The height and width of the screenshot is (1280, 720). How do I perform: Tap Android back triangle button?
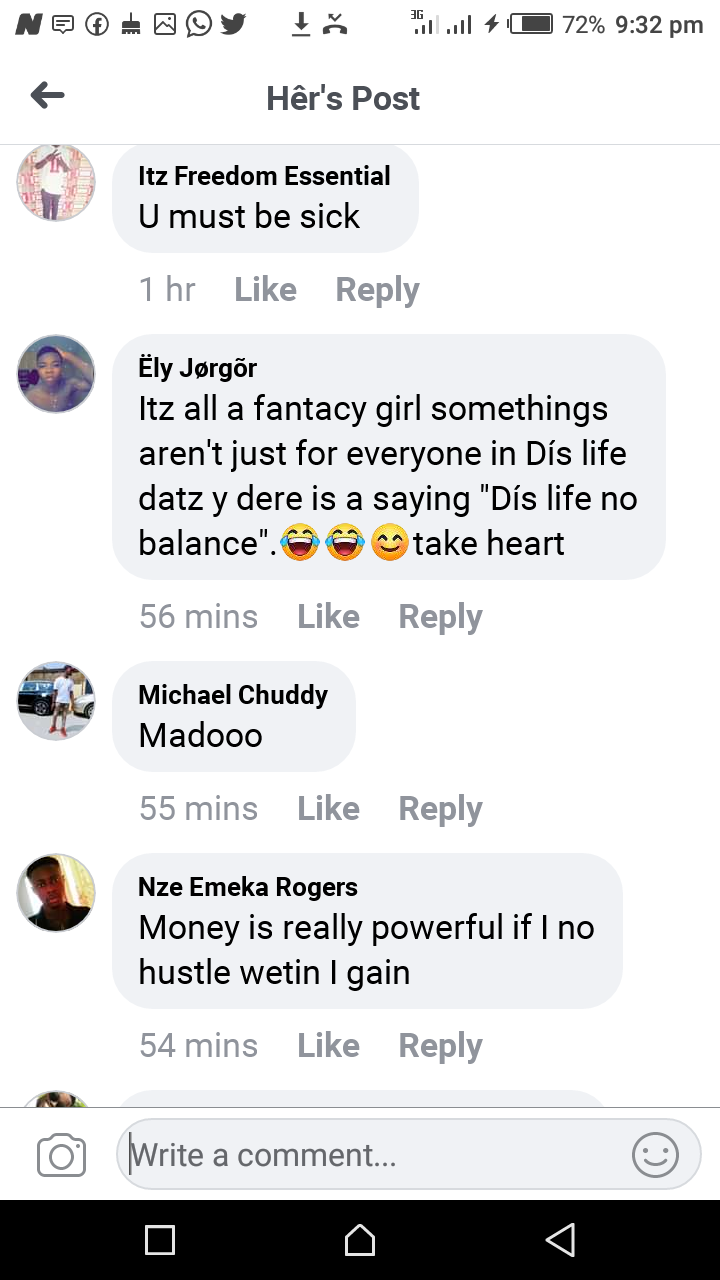tap(560, 1240)
